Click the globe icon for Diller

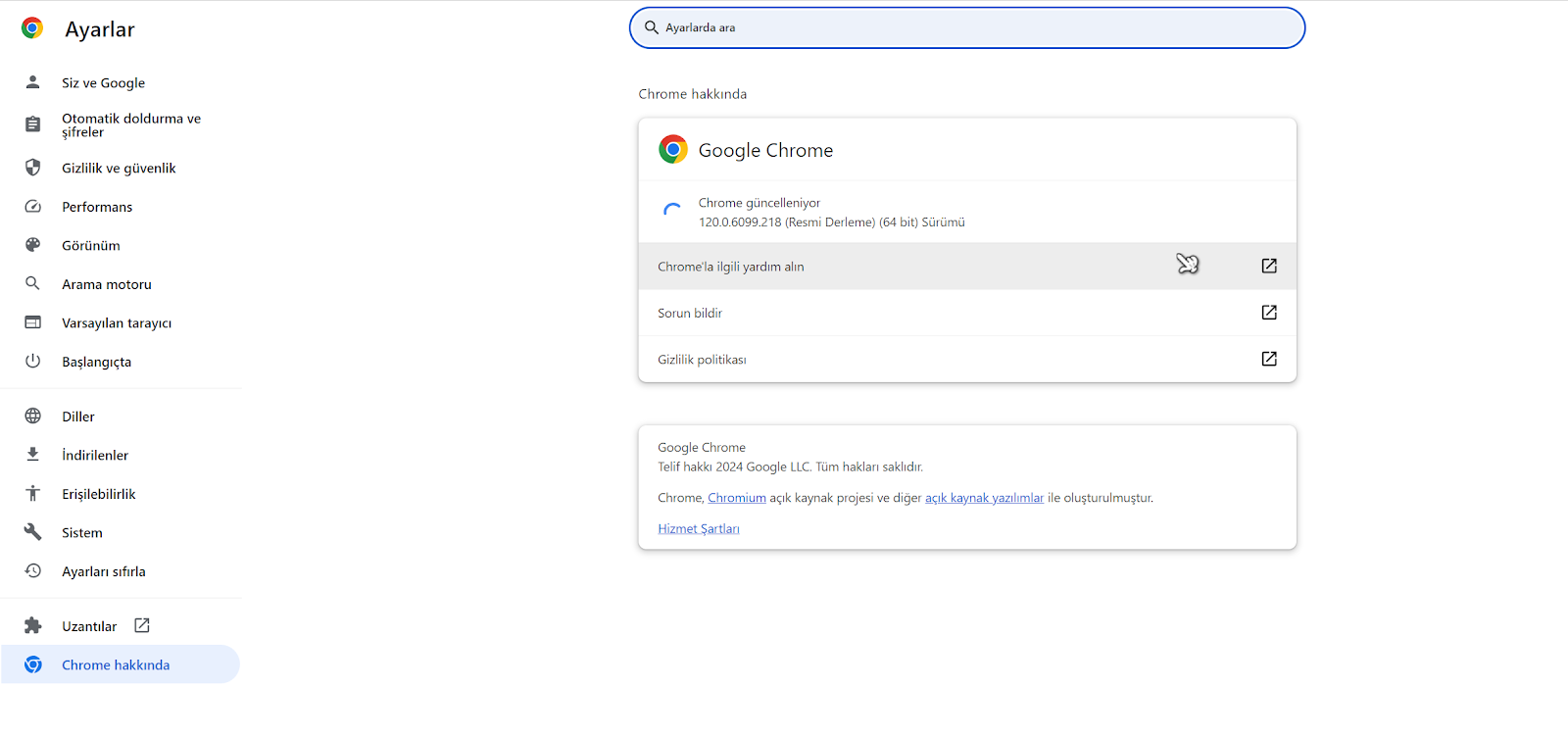point(32,416)
